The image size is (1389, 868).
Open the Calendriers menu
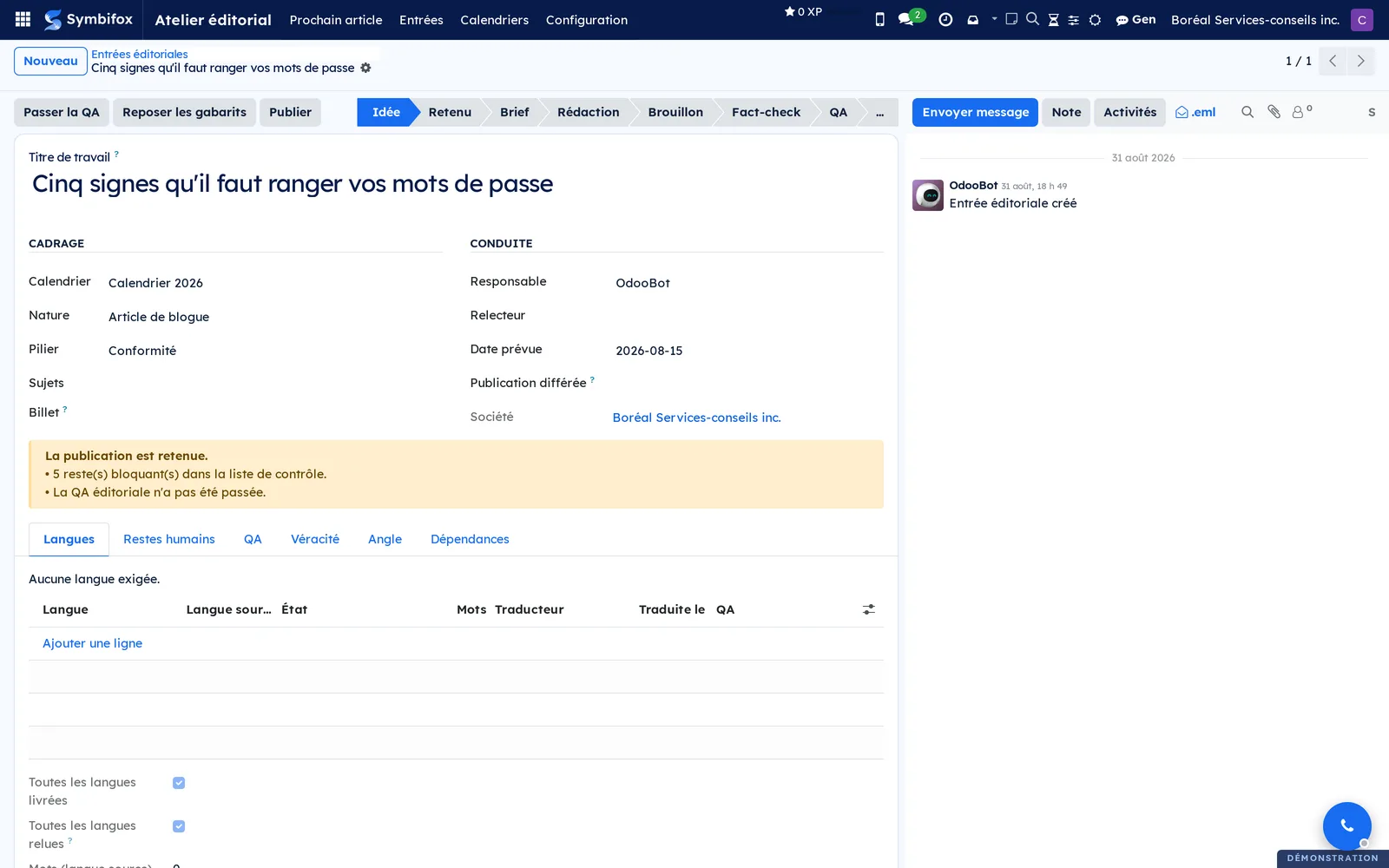click(494, 19)
